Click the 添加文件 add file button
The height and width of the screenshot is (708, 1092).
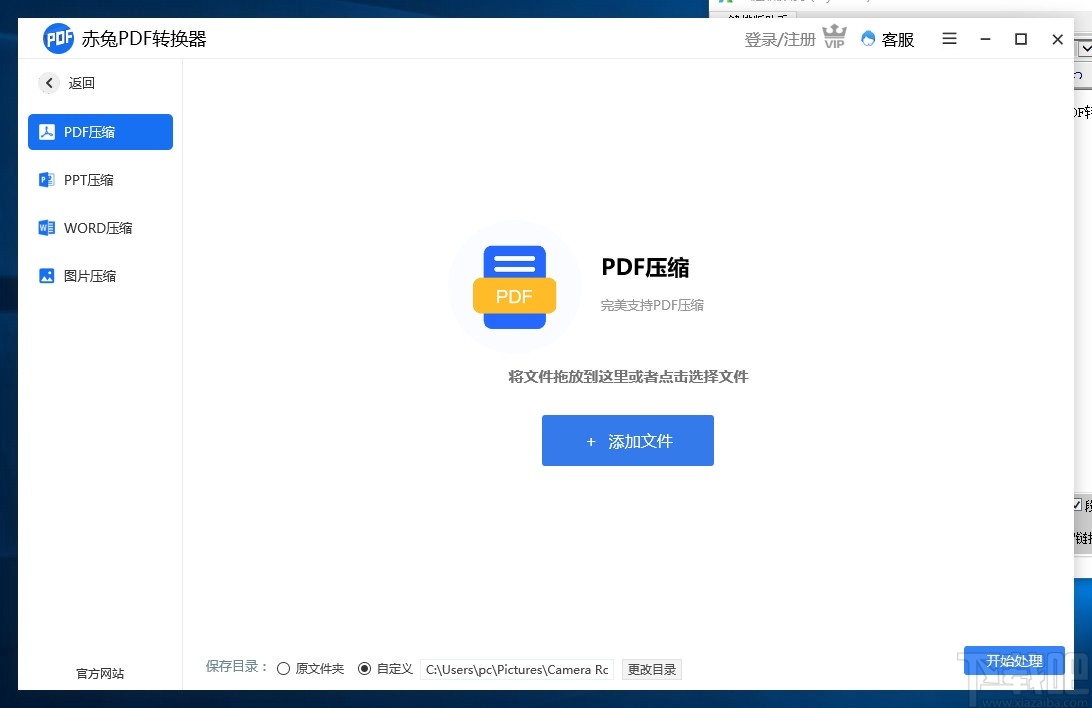[x=627, y=440]
